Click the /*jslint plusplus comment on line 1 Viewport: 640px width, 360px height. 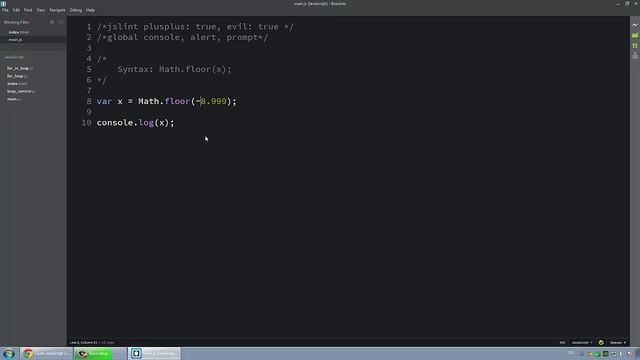[195, 27]
